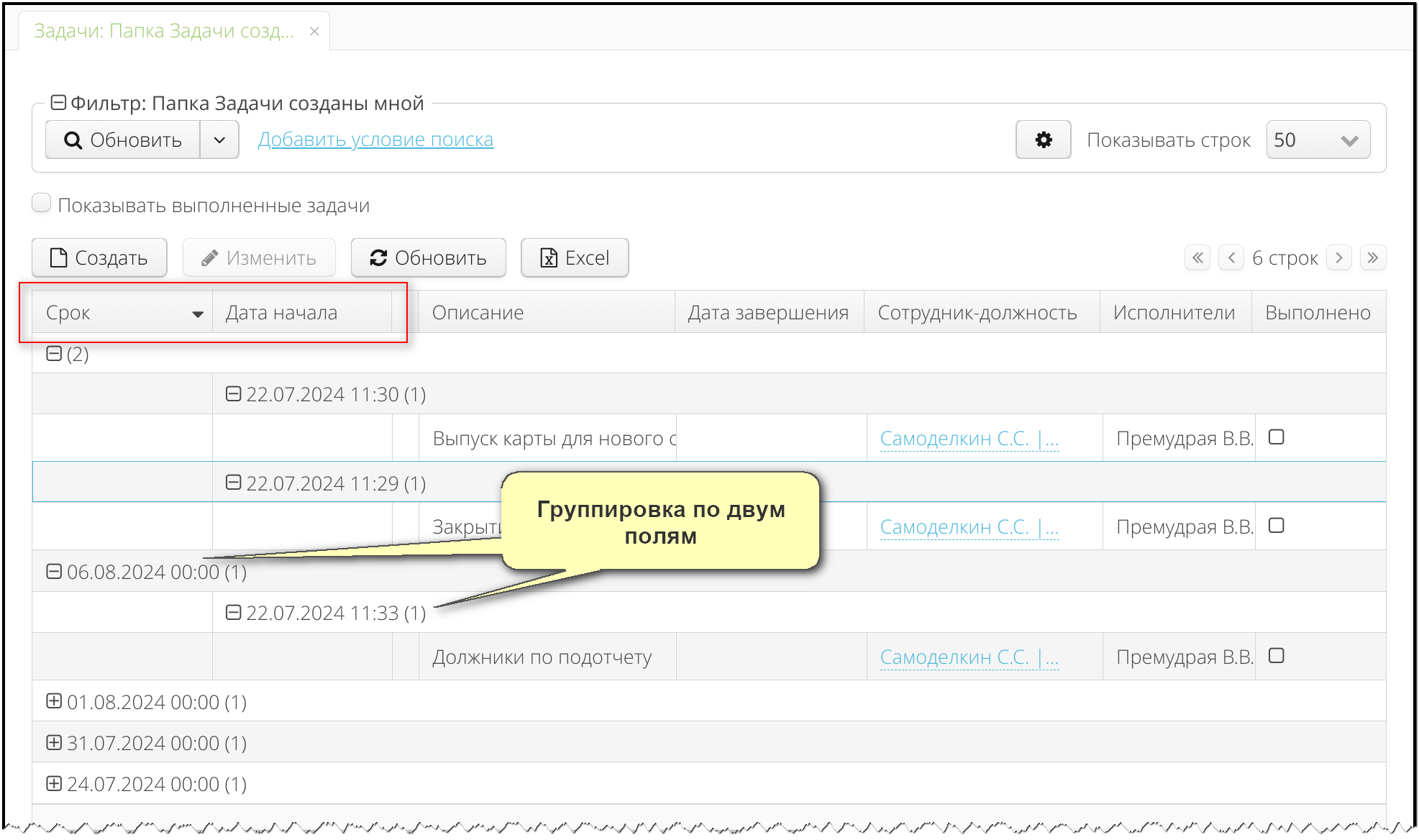Open table settings via the gear icon
1419x840 pixels.
pos(1043,140)
